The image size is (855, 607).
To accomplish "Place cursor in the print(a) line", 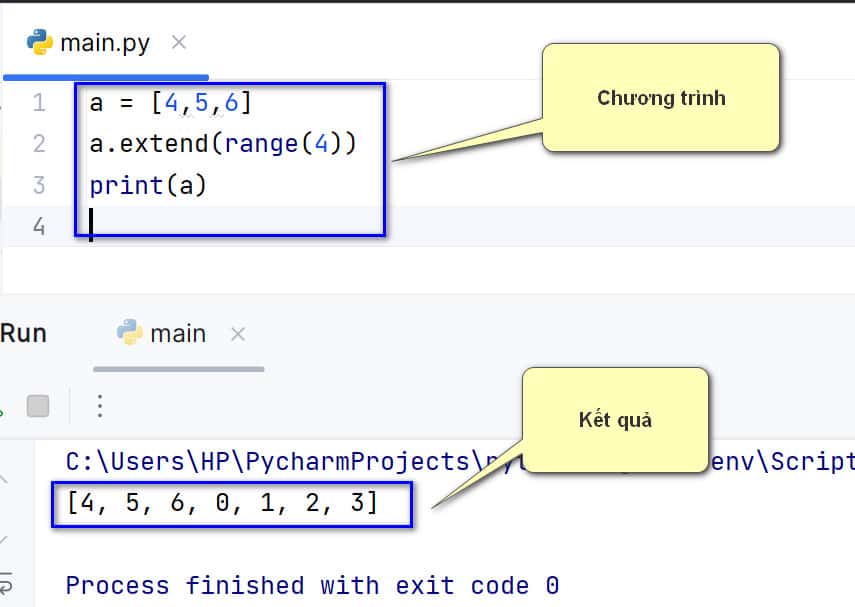I will [x=148, y=185].
